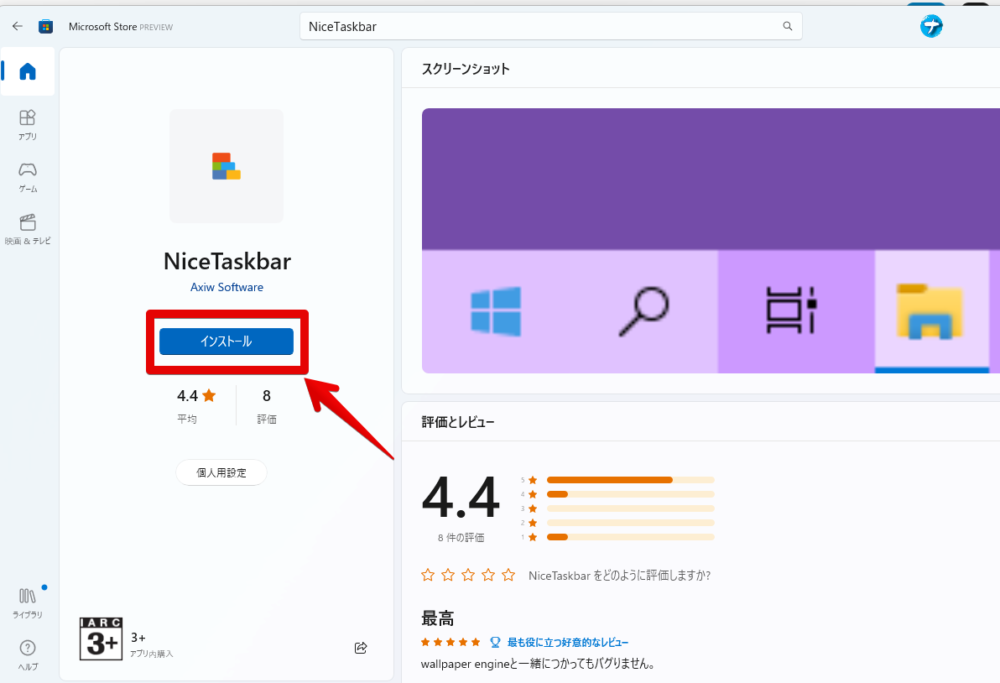Click the share icon for NiceTaskbar
The width and height of the screenshot is (1000, 683).
[360, 647]
